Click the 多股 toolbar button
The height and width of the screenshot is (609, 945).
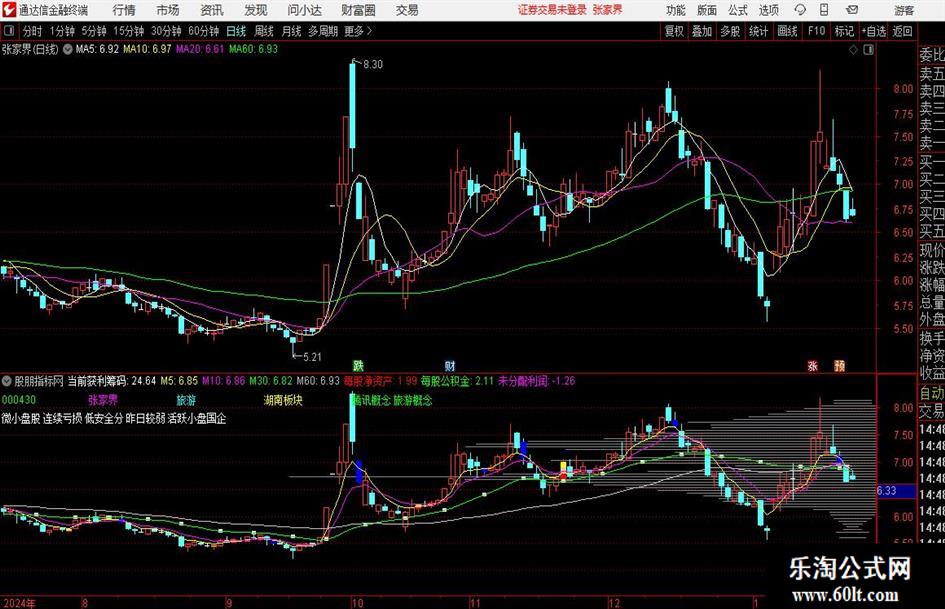pyautogui.click(x=730, y=31)
